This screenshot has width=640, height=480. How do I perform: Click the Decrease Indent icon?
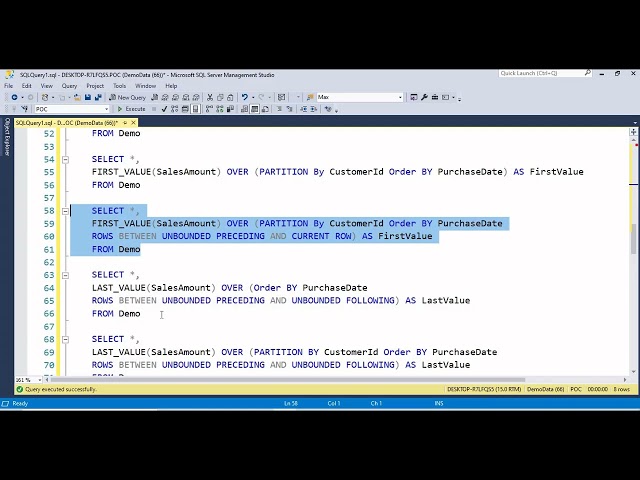(304, 109)
